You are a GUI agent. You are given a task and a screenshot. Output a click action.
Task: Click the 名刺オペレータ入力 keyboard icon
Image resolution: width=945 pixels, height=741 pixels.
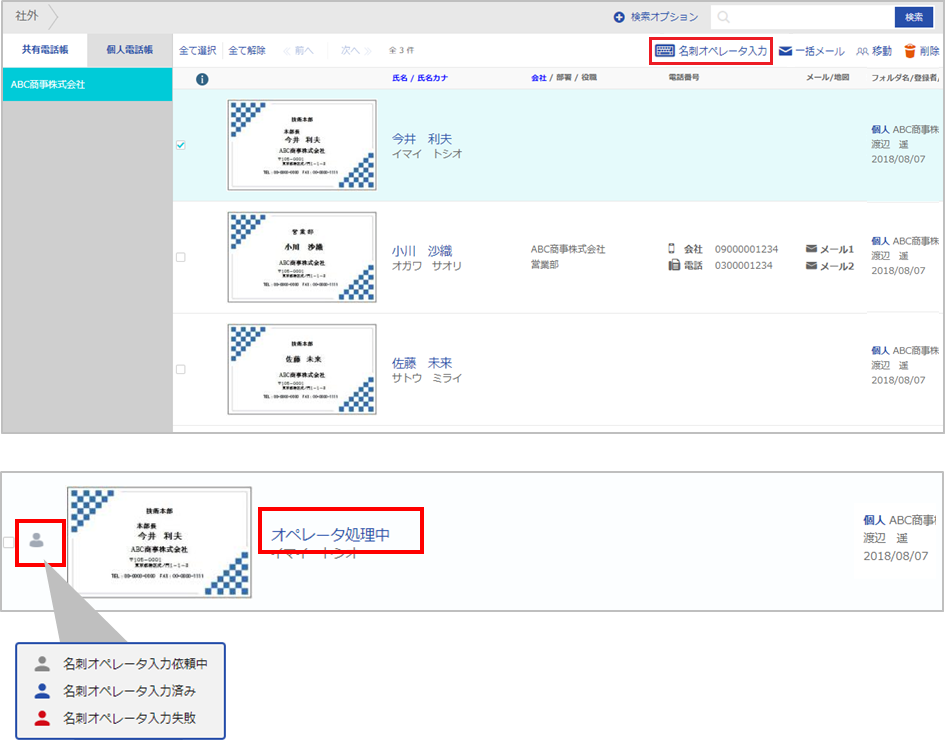[x=665, y=50]
